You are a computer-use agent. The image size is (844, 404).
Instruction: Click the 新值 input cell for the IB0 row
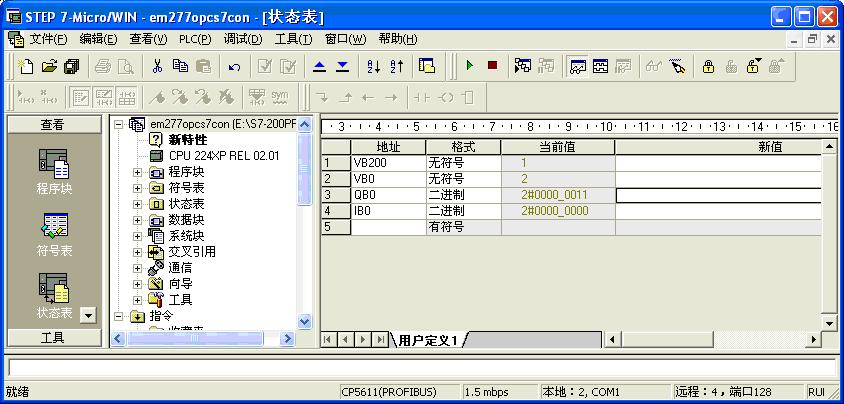(x=719, y=211)
